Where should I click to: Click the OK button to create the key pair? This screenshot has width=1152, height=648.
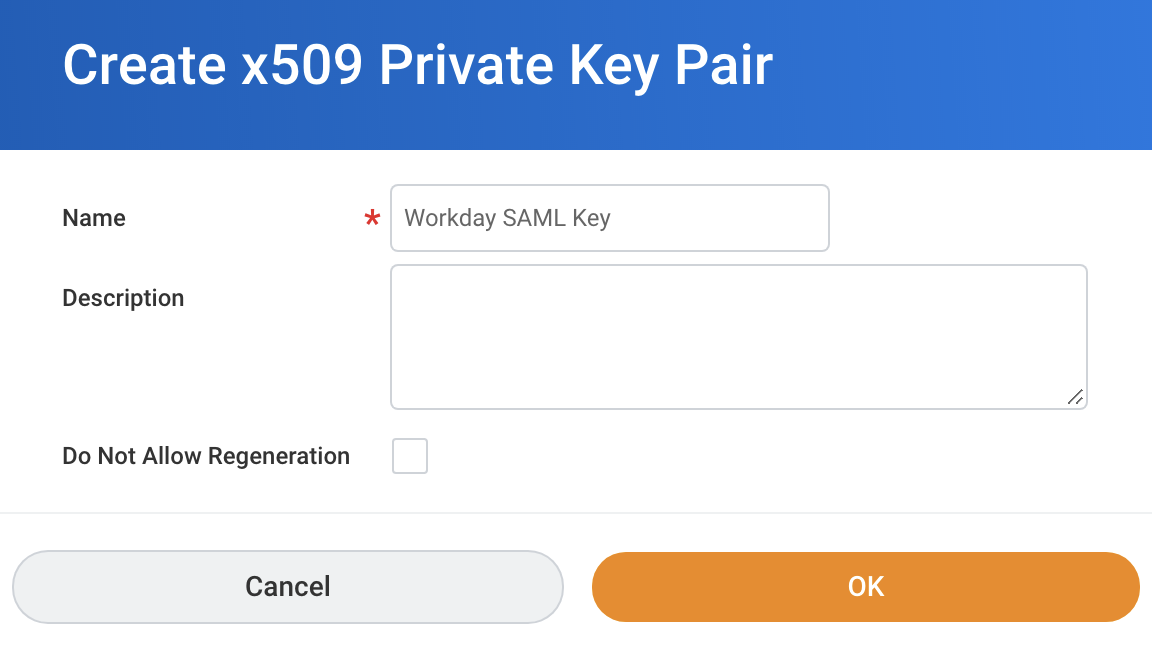click(x=865, y=587)
